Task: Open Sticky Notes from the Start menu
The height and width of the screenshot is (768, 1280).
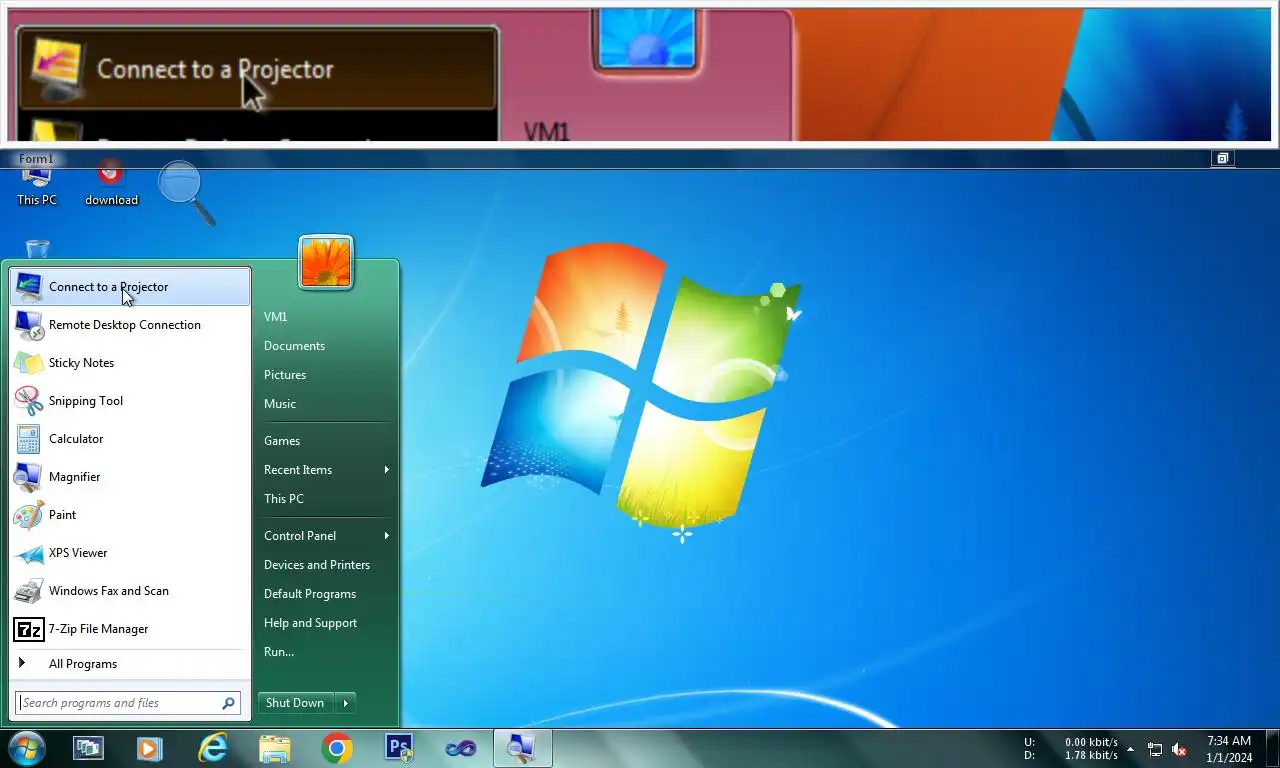Action: [129, 363]
